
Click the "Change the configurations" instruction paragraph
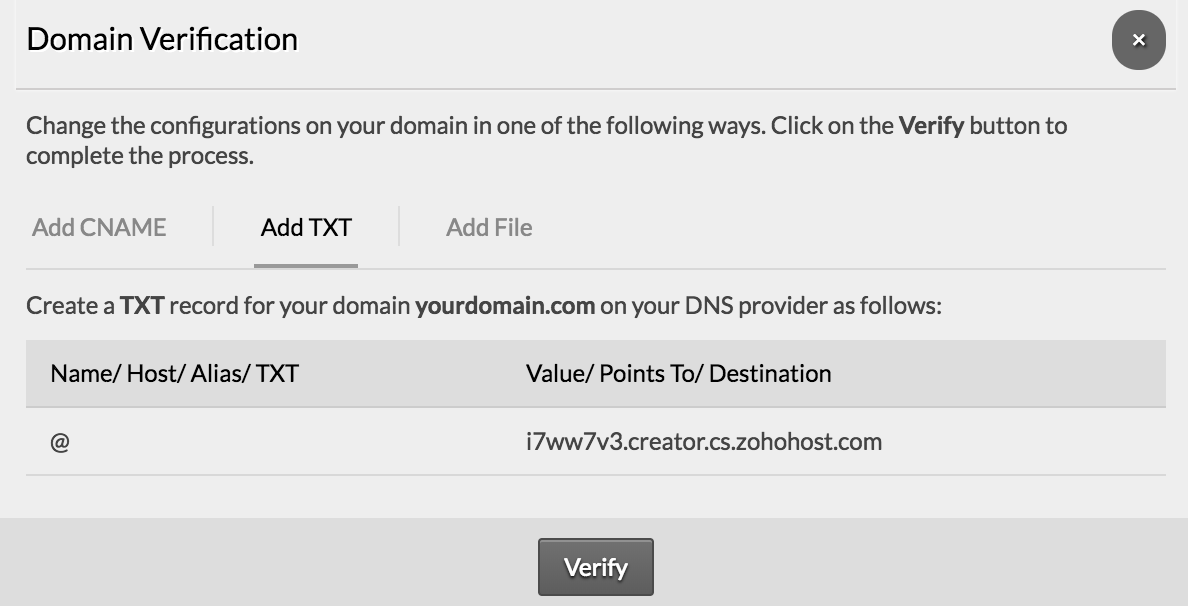point(546,140)
